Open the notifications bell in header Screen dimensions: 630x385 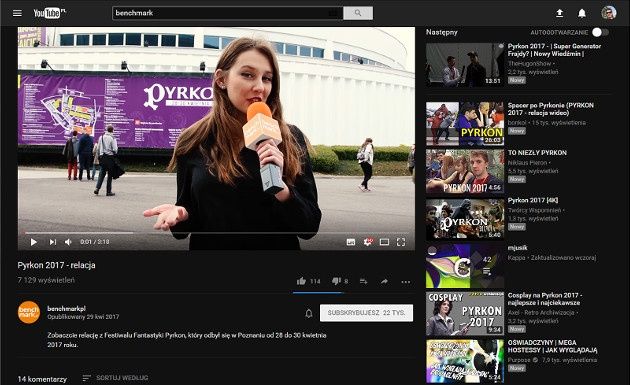[x=582, y=13]
